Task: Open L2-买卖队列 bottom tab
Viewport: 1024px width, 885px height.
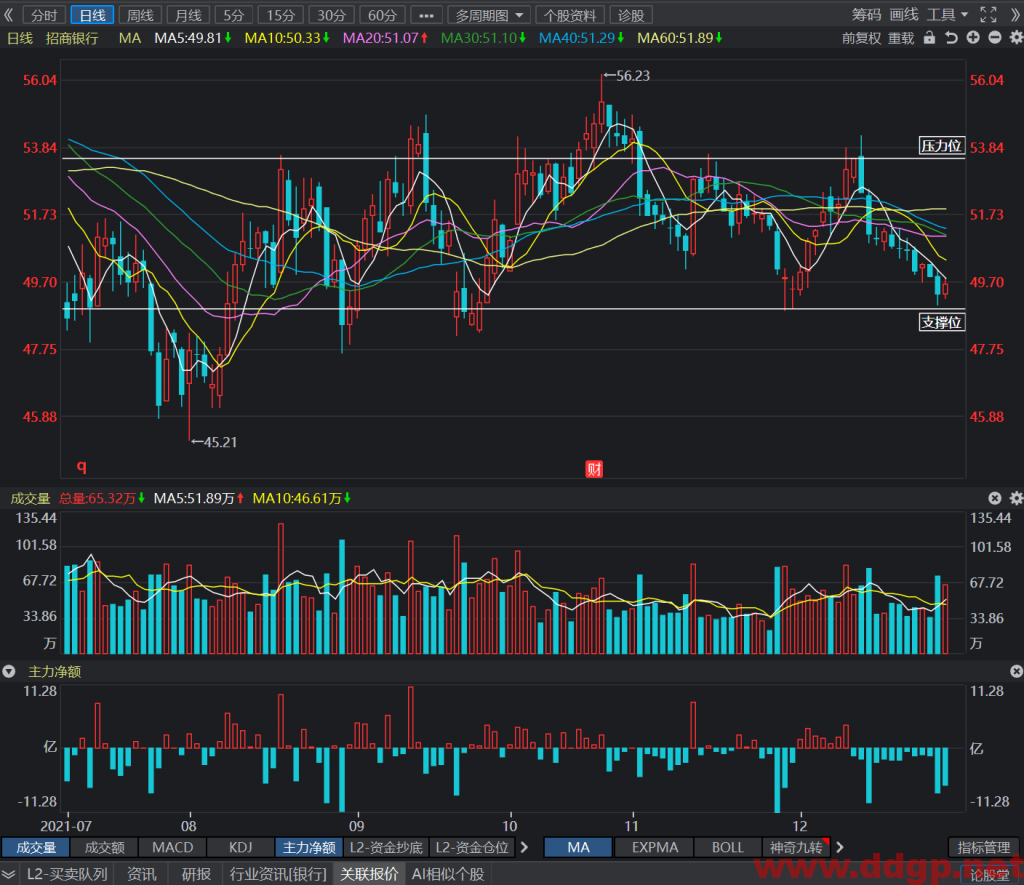Action: 67,874
